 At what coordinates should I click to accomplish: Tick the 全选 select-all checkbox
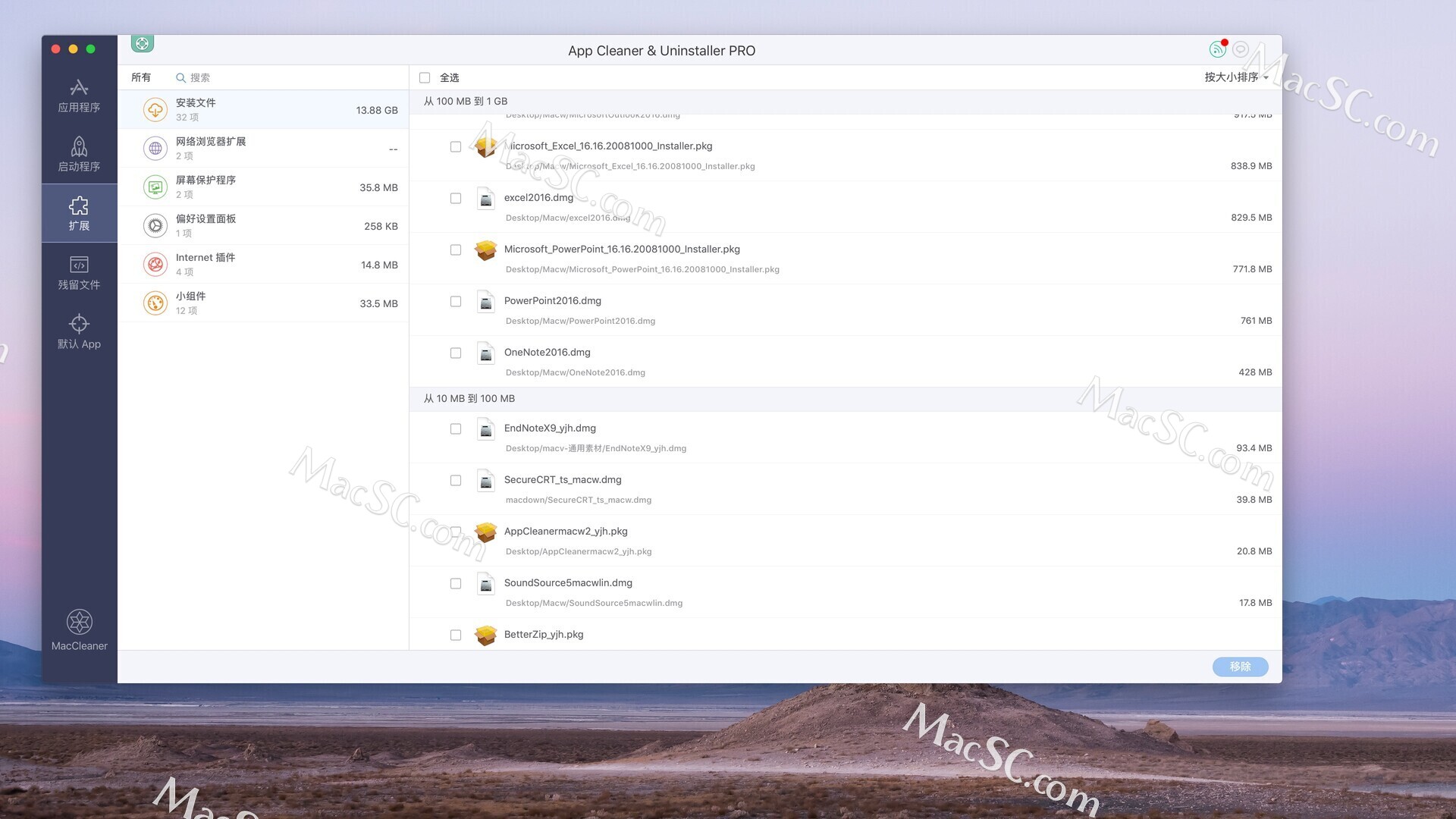pyautogui.click(x=425, y=78)
